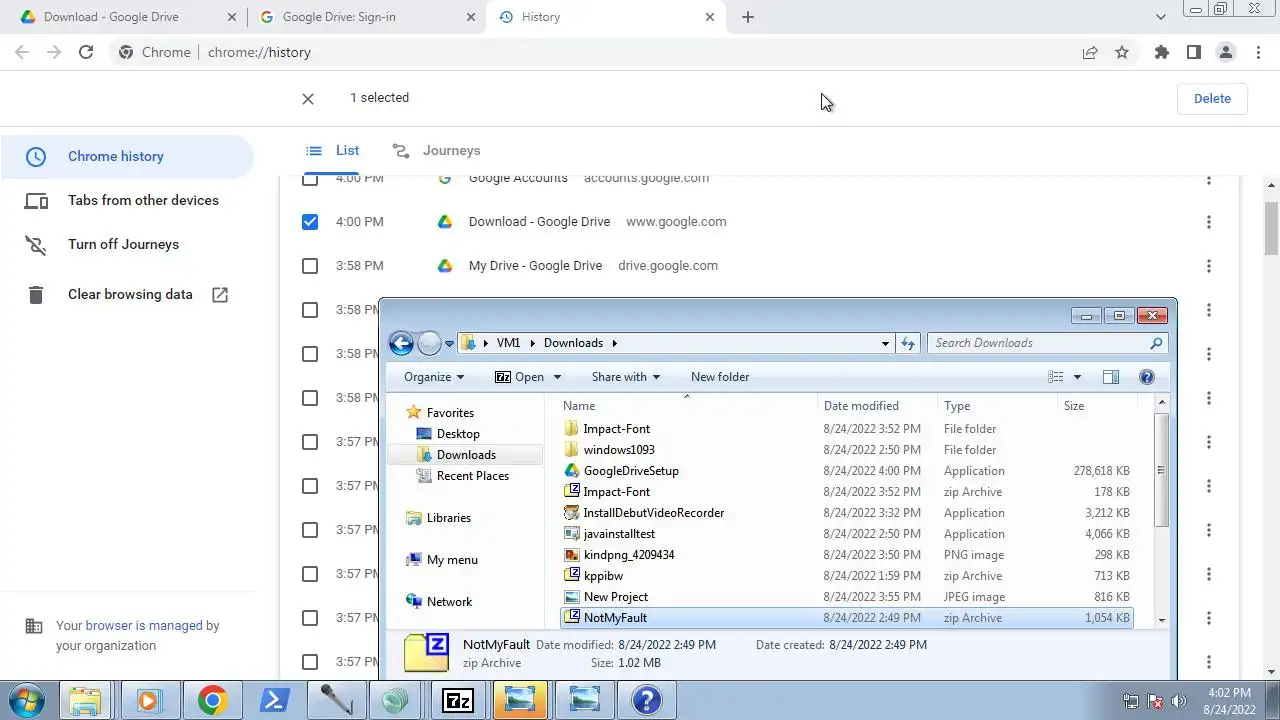Expand the VM1 breadcrumb arrow
The image size is (1280, 720).
tap(532, 343)
